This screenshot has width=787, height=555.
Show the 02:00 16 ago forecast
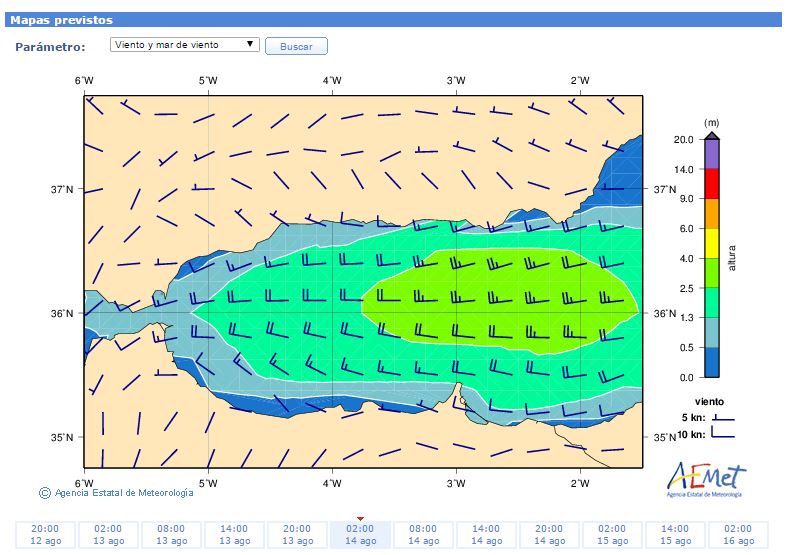[738, 535]
